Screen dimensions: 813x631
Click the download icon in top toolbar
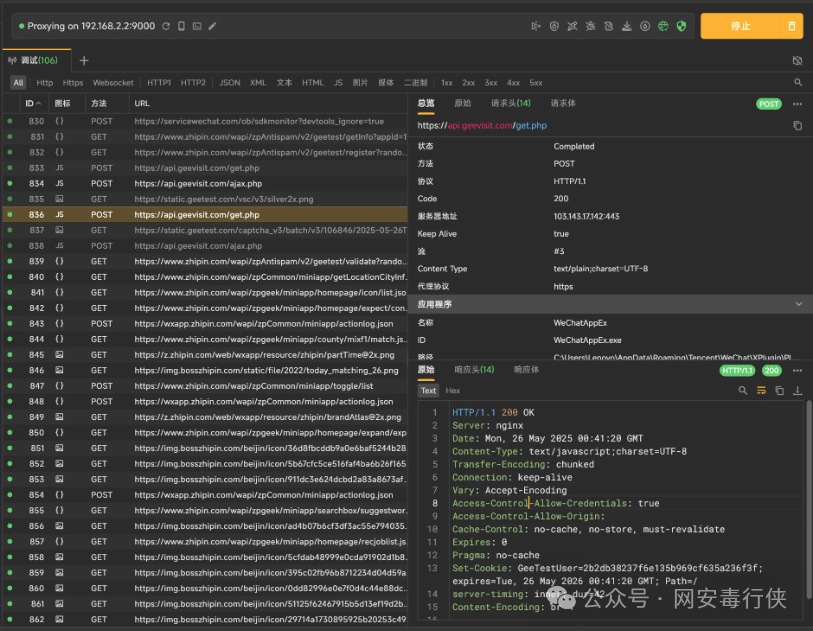[627, 26]
